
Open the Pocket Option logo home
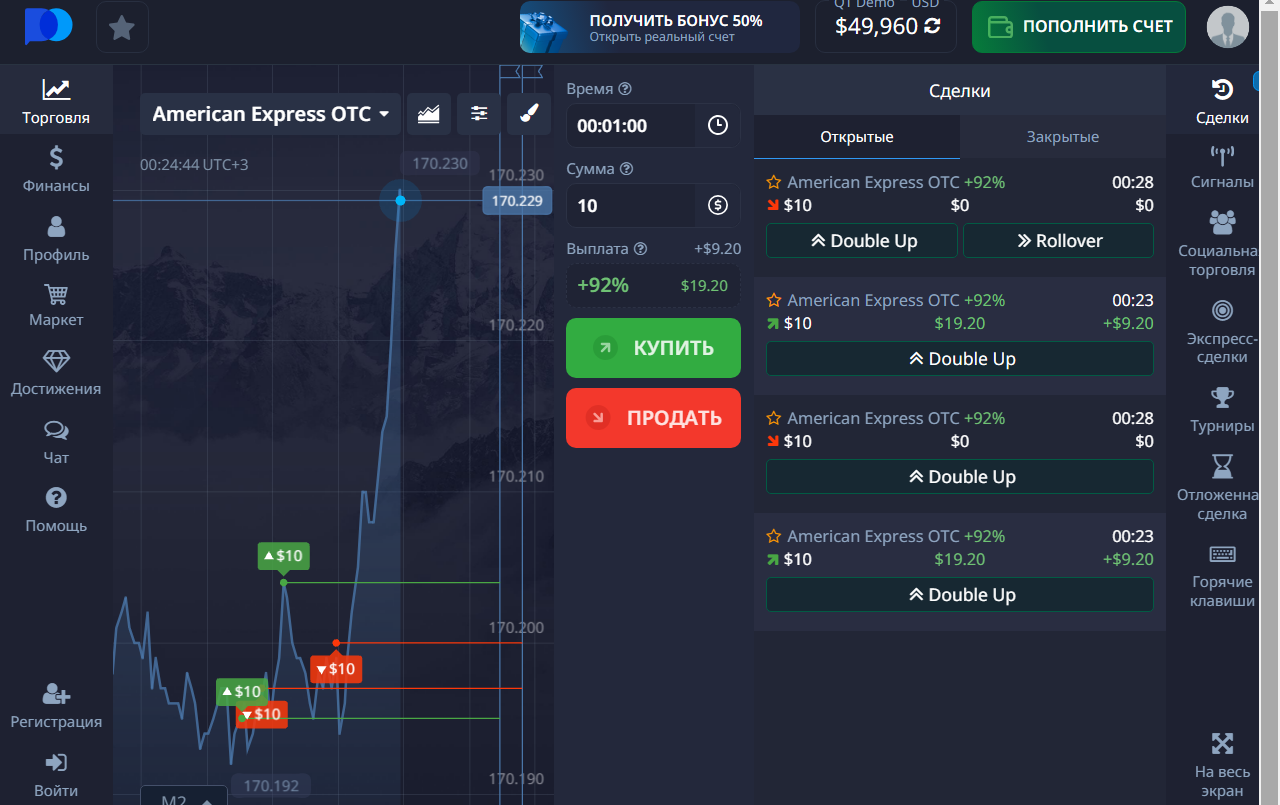(x=49, y=27)
